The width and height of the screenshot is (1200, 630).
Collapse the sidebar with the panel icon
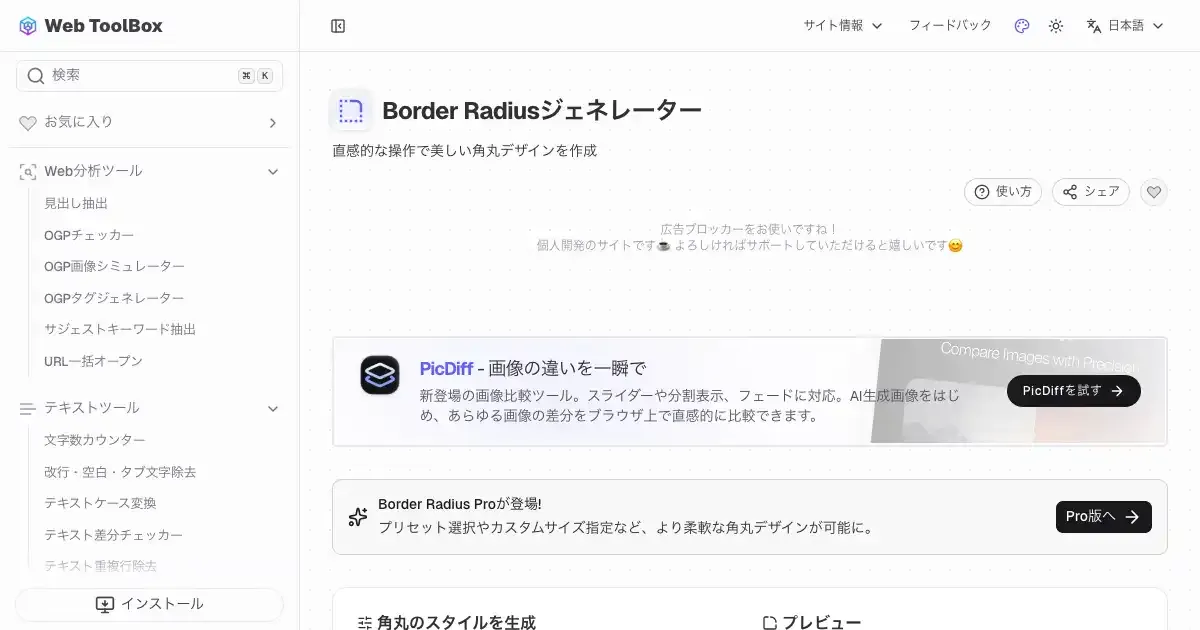click(x=338, y=26)
